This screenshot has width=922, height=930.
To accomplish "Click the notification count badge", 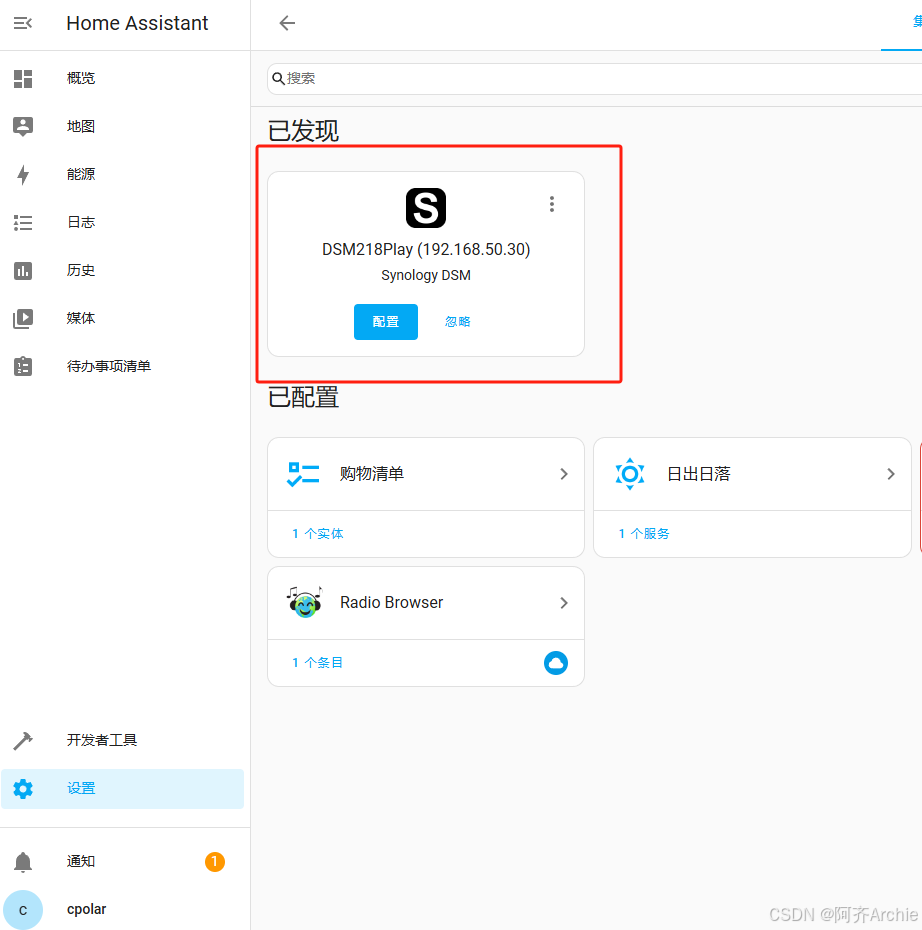I will tap(215, 861).
